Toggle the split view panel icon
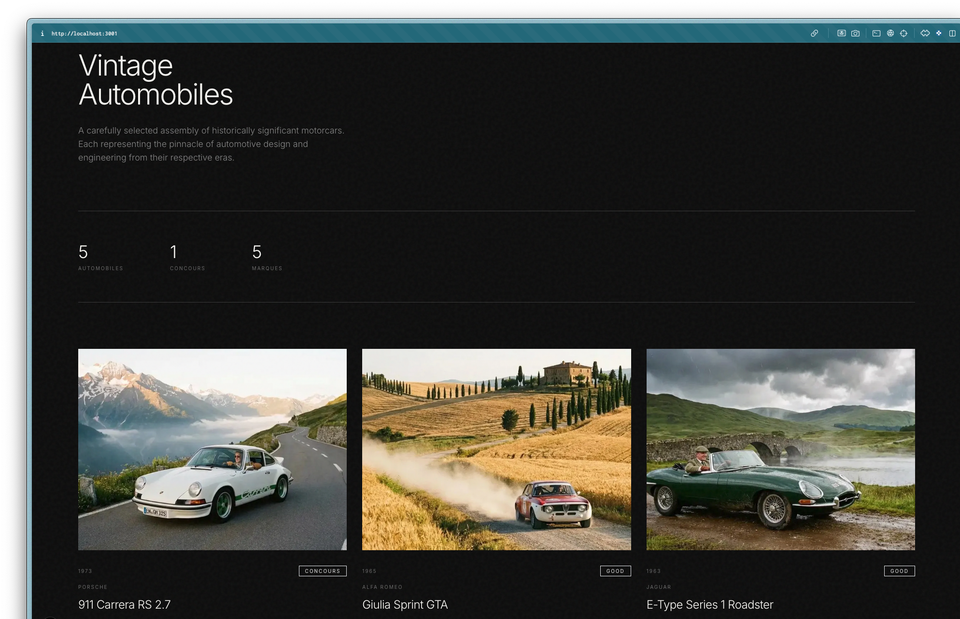The width and height of the screenshot is (960, 619). (x=952, y=33)
